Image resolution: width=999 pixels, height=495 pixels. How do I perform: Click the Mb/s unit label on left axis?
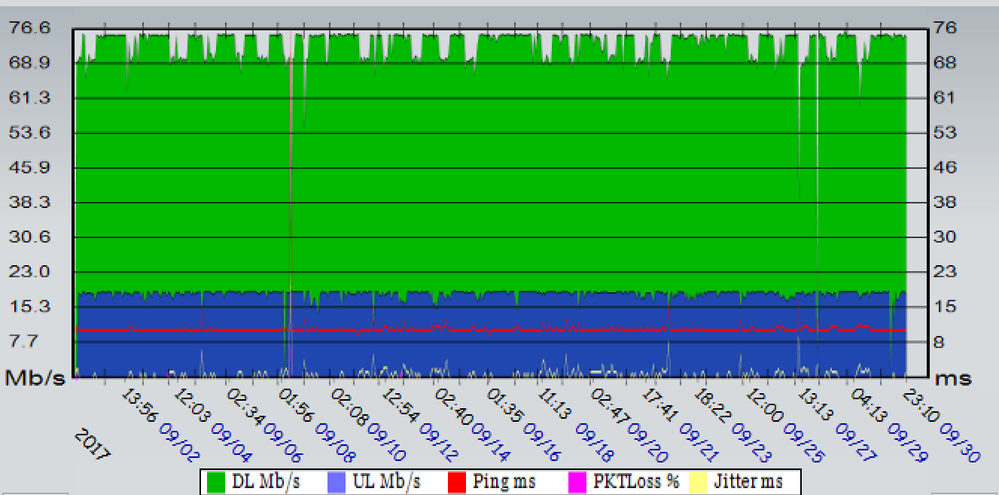37,378
